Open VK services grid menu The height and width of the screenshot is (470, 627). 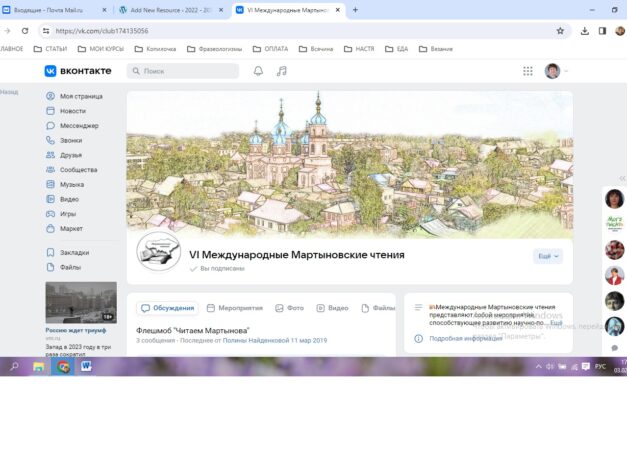pyautogui.click(x=528, y=71)
